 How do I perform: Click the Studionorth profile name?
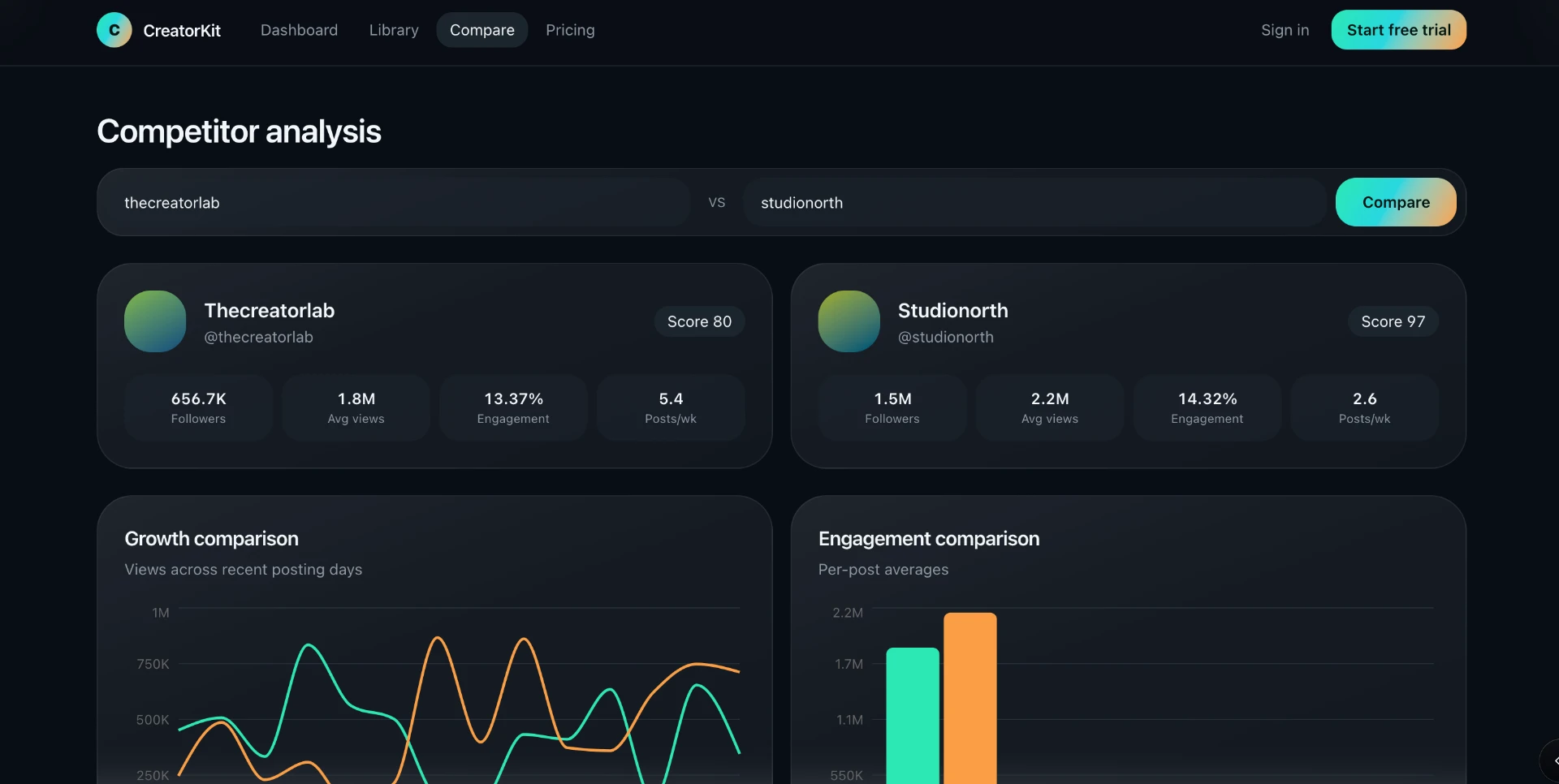tap(953, 311)
